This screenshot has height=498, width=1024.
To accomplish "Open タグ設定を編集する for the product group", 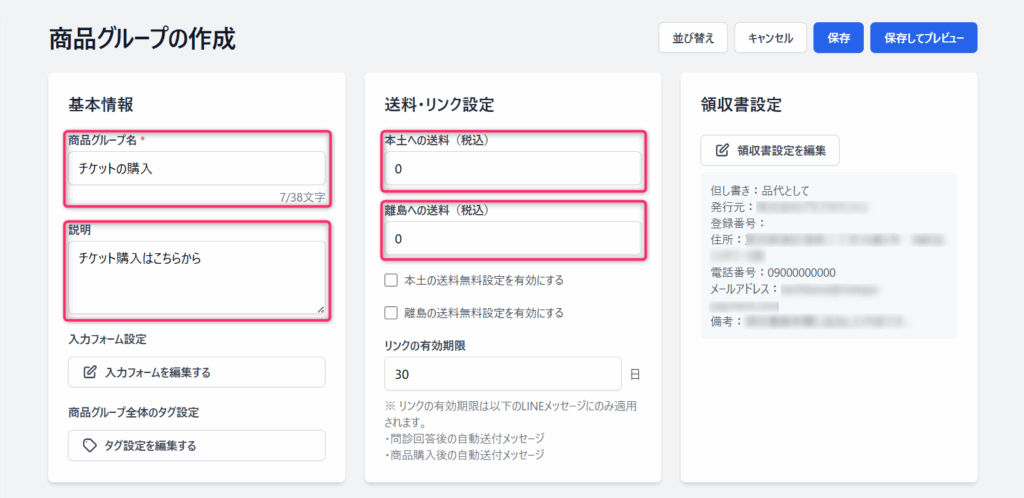I will [197, 445].
